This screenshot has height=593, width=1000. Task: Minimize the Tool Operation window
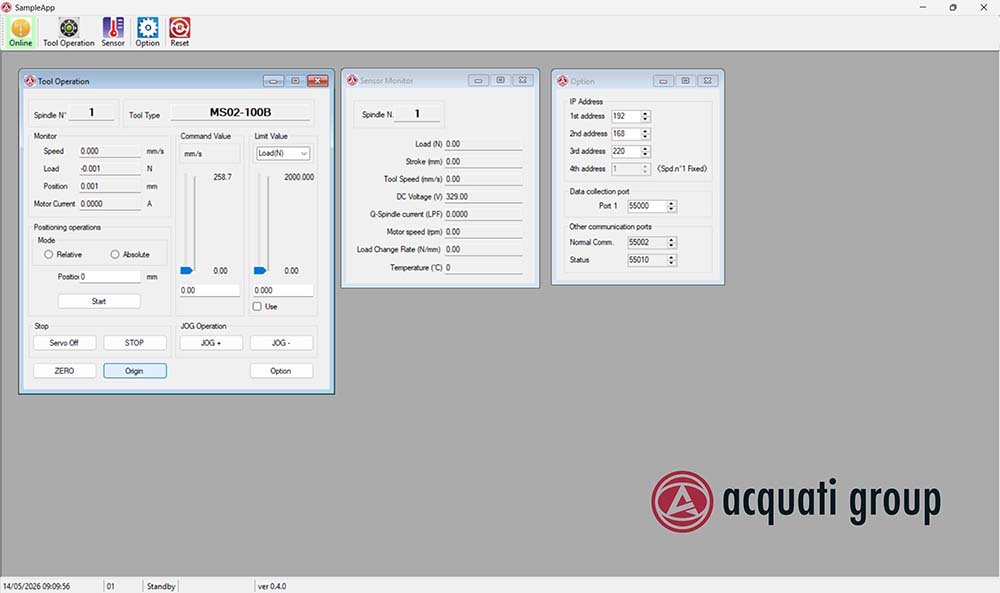coord(273,81)
